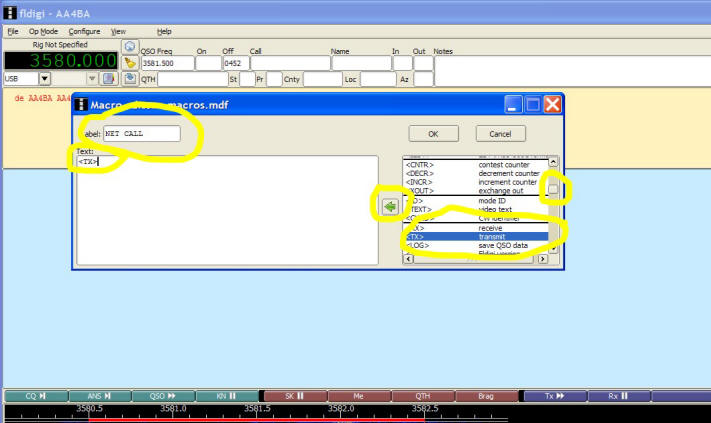Screen dimensions: 711x423
Task: Click the Cnty country field
Action: pyautogui.click(x=322, y=79)
